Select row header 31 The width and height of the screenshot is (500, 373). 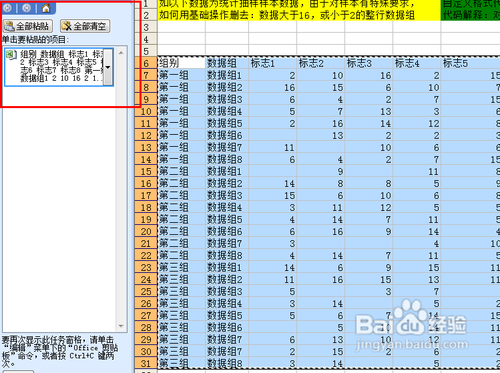[x=146, y=363]
